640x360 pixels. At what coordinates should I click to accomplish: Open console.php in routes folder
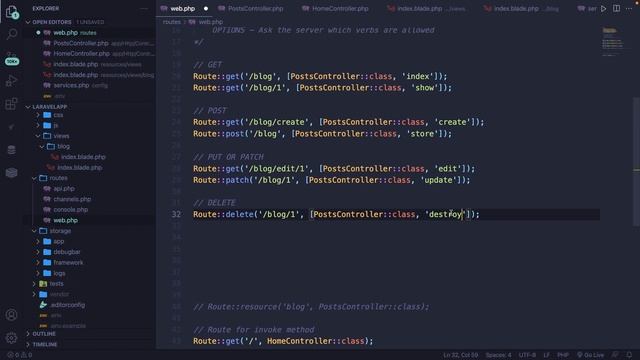click(70, 210)
